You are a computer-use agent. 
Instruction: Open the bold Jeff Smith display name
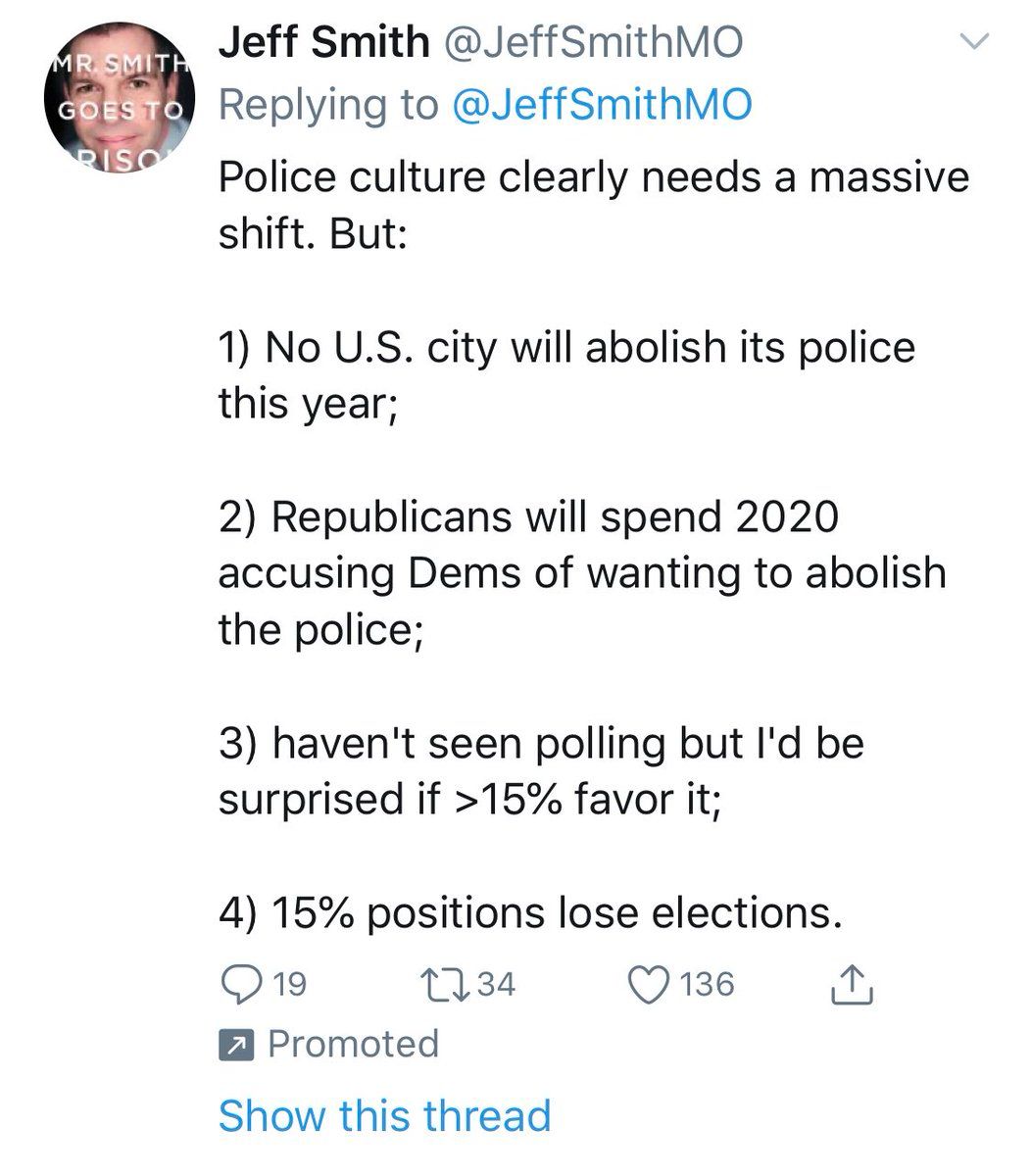pos(322,42)
